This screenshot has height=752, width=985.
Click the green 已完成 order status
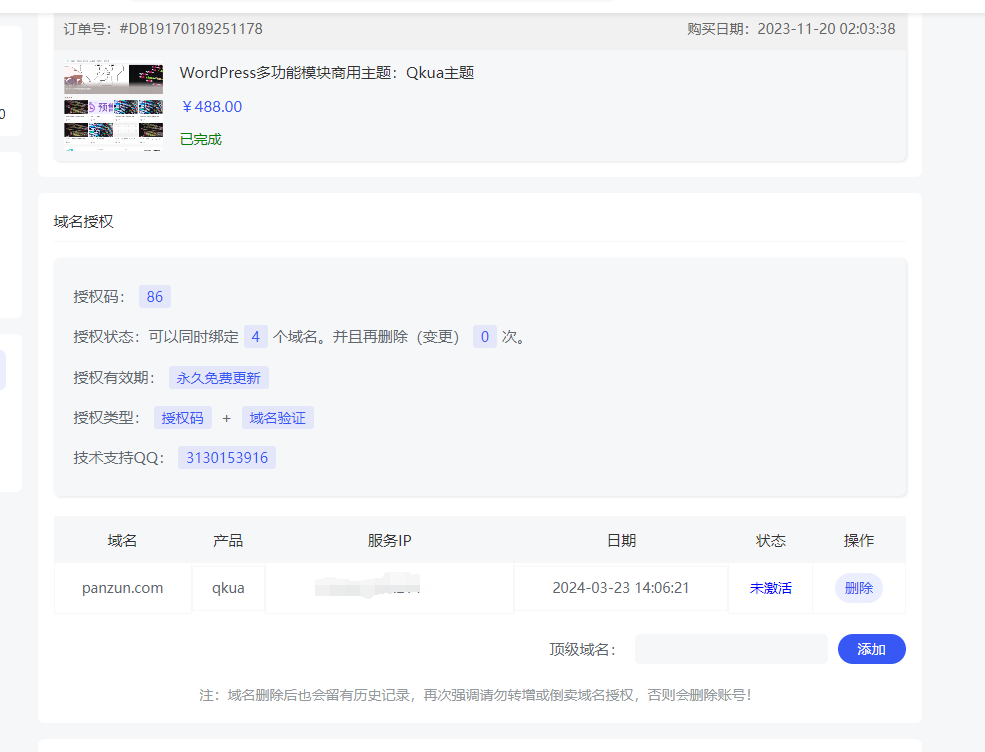coord(201,139)
